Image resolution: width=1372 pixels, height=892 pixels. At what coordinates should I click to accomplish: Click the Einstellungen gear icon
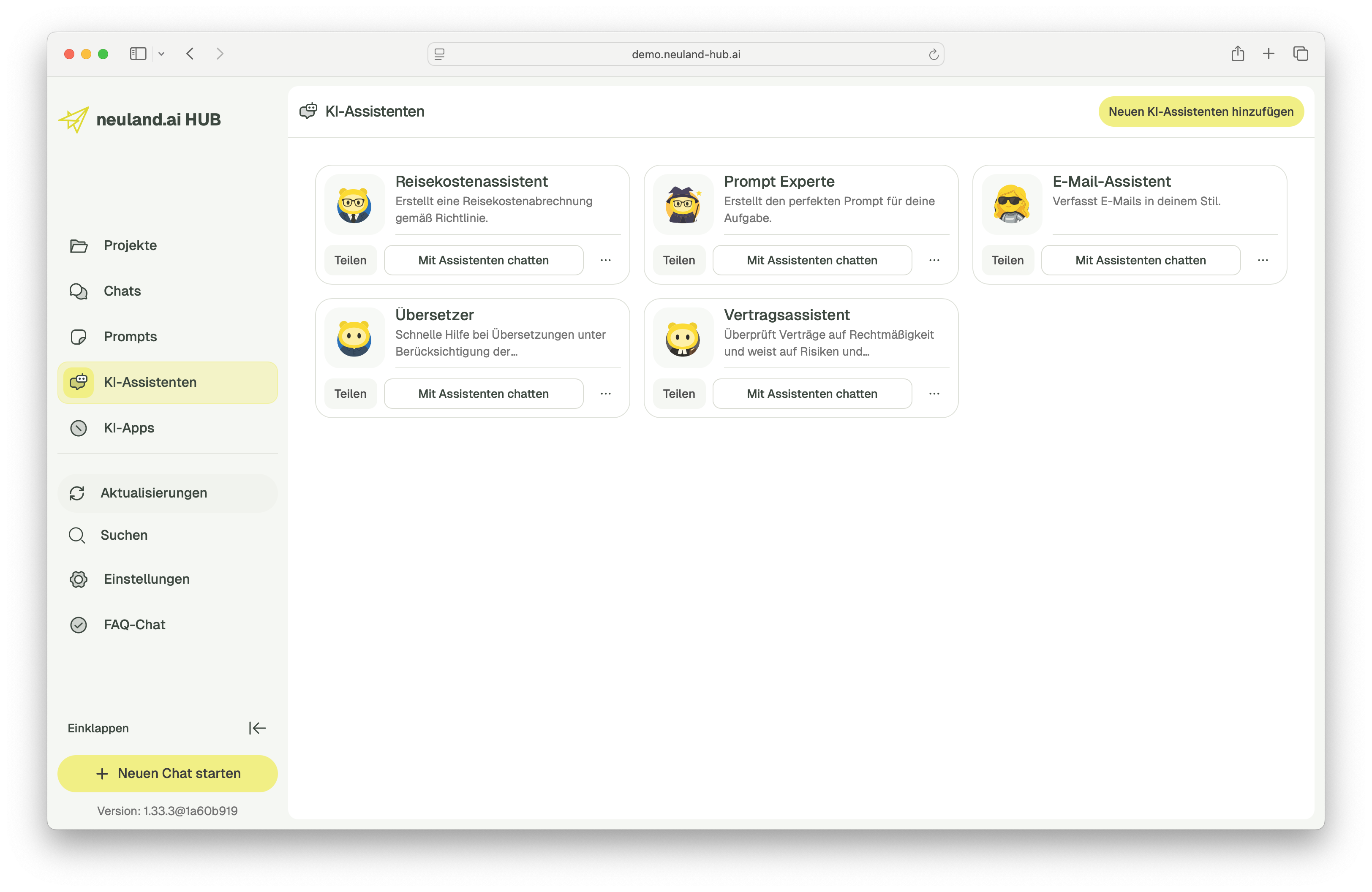(79, 579)
